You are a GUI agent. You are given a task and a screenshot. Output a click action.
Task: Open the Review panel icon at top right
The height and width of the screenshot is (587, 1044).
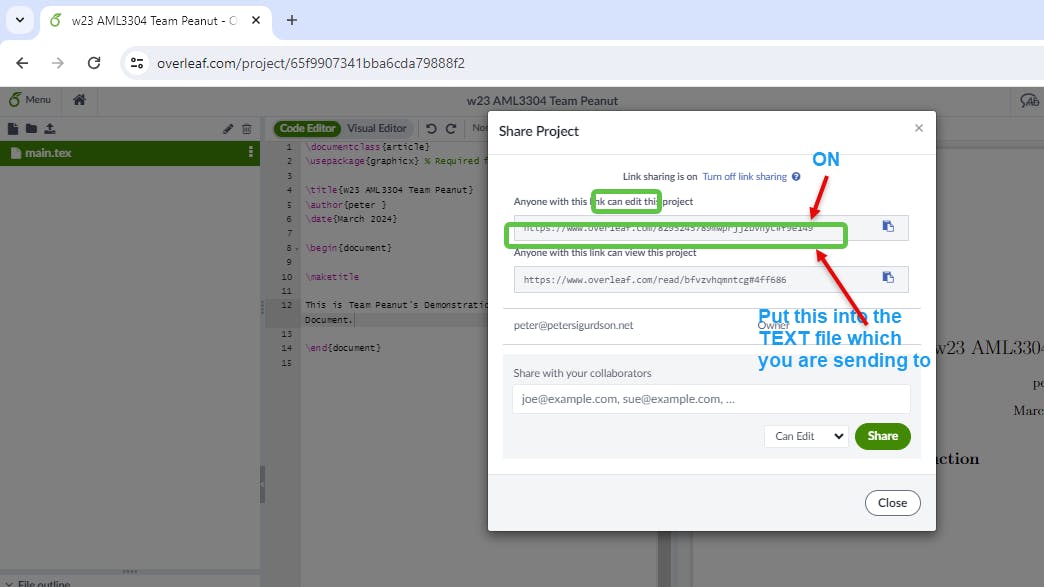click(1029, 100)
